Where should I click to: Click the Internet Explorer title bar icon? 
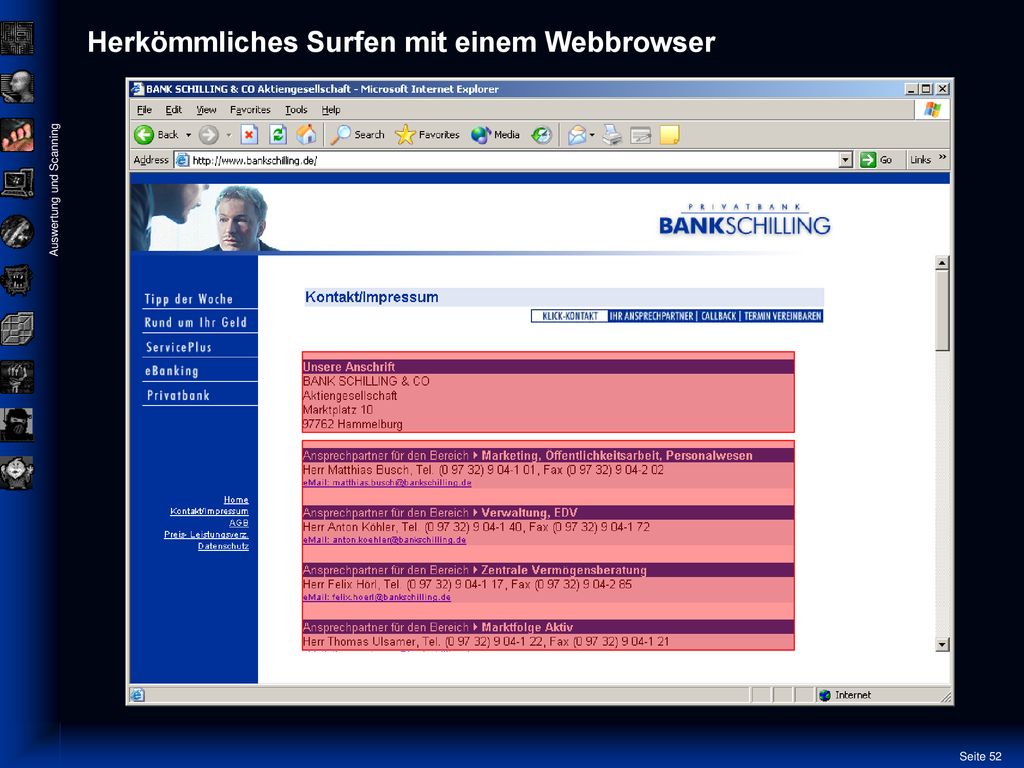point(136,89)
